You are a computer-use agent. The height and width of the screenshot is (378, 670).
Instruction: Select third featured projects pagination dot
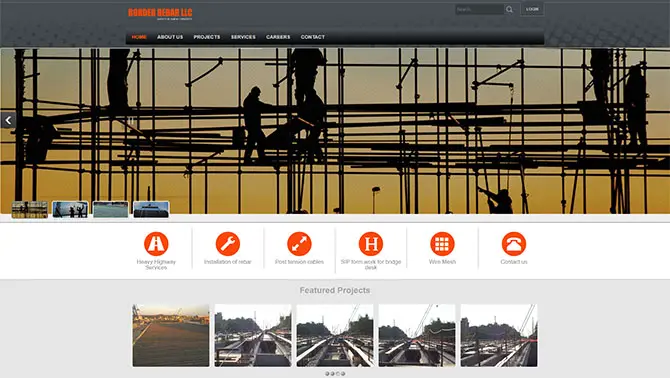pos(338,374)
